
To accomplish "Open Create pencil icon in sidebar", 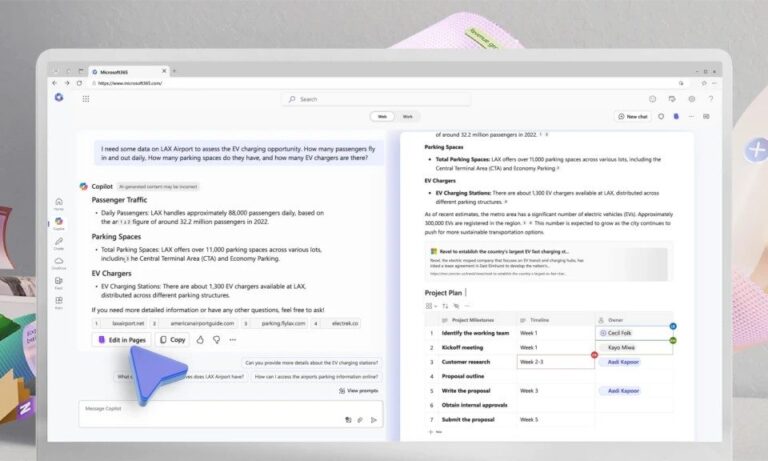I will [59, 243].
